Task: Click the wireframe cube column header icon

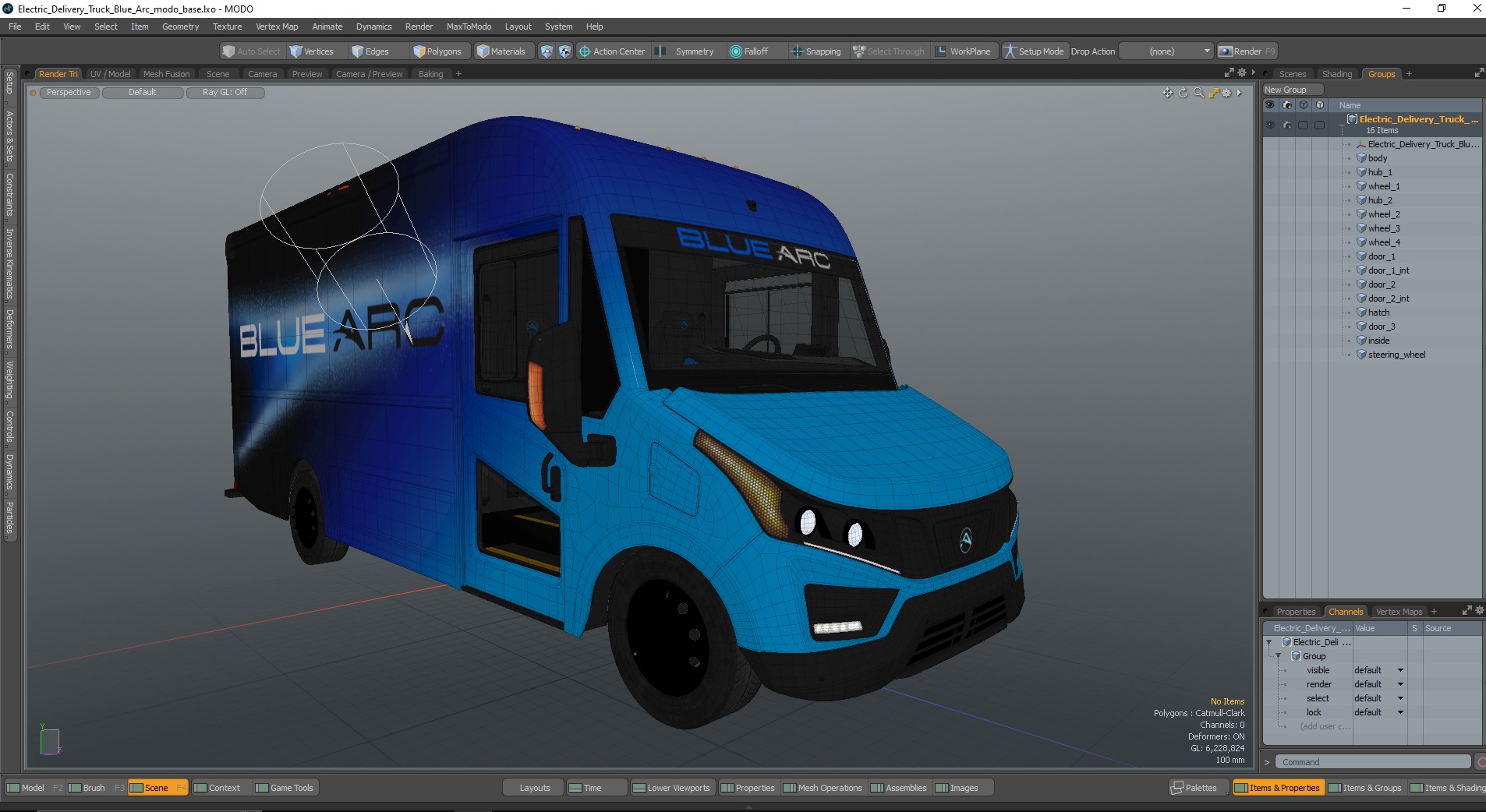Action: pyautogui.click(x=1304, y=105)
